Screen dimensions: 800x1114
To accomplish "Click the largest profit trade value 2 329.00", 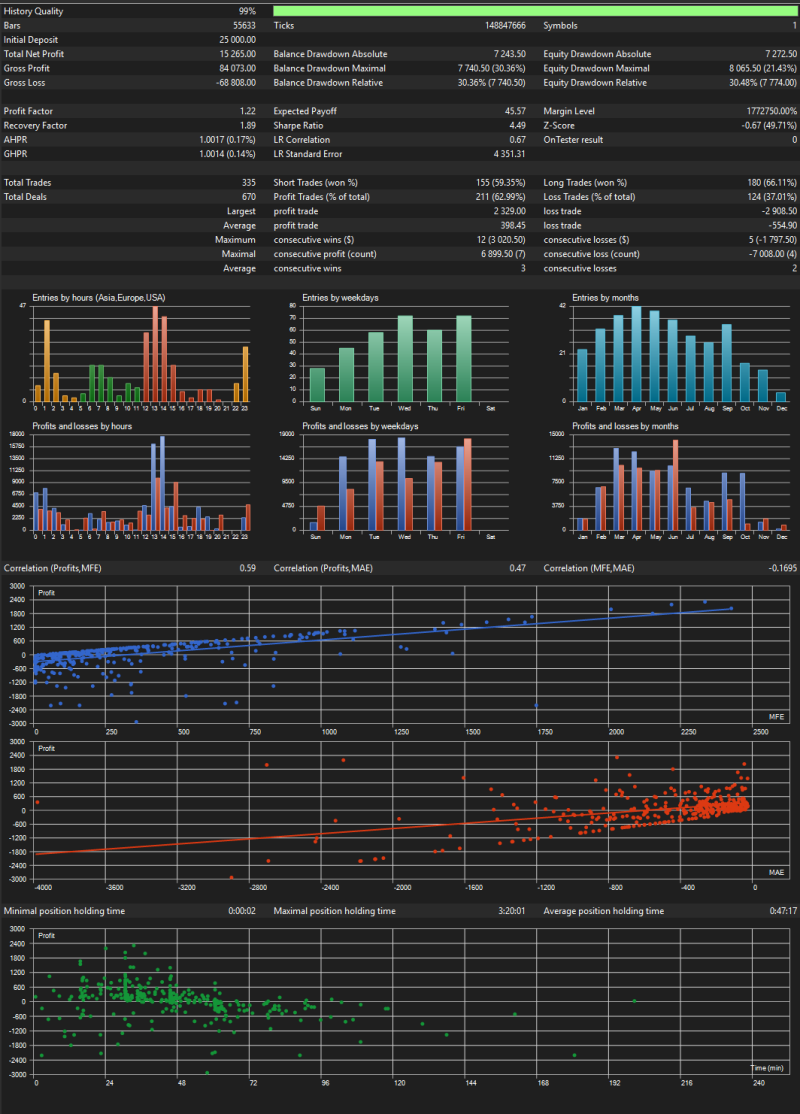I will tap(509, 211).
